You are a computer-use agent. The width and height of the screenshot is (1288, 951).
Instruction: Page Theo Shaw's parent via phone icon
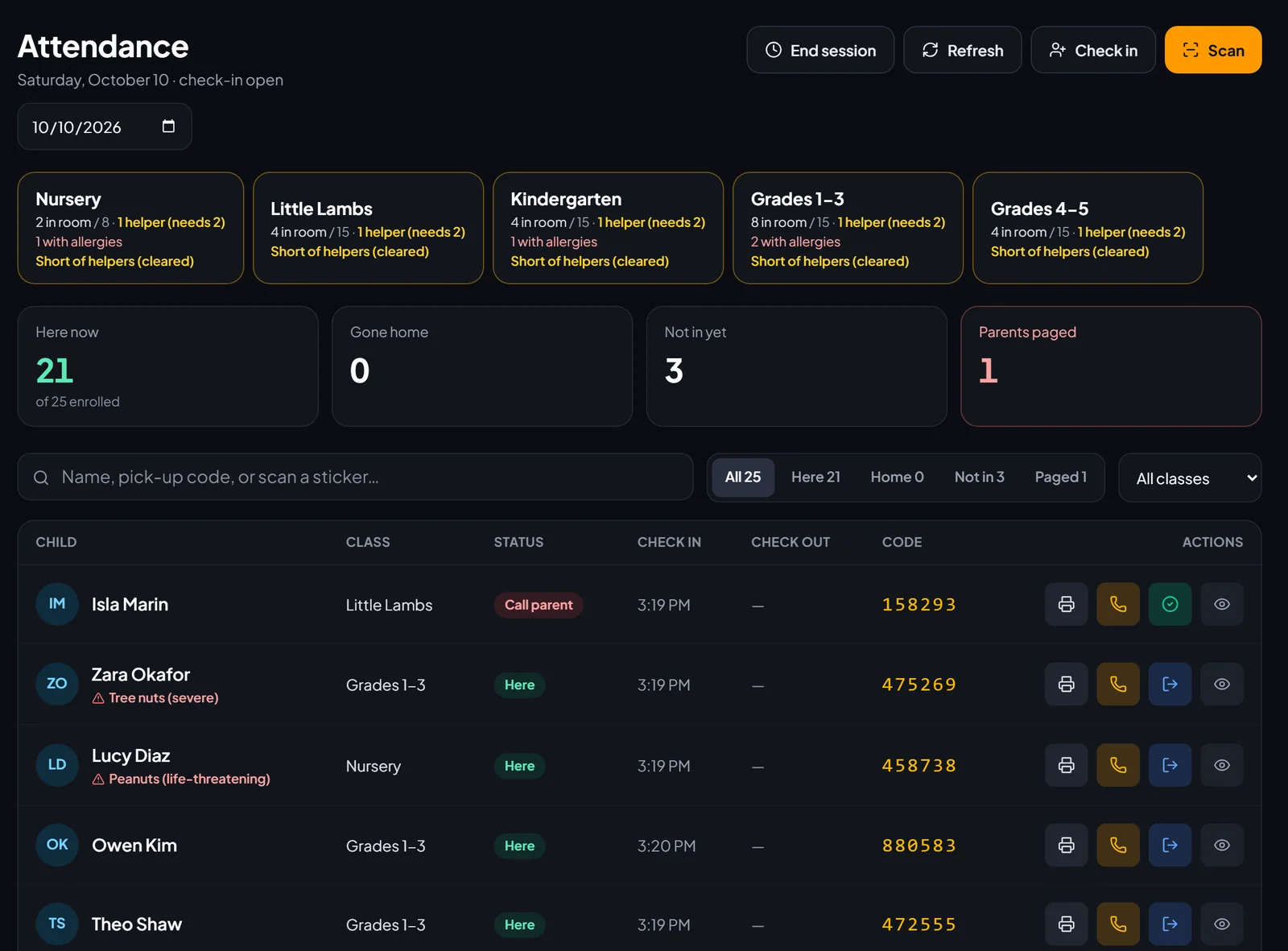click(x=1118, y=924)
